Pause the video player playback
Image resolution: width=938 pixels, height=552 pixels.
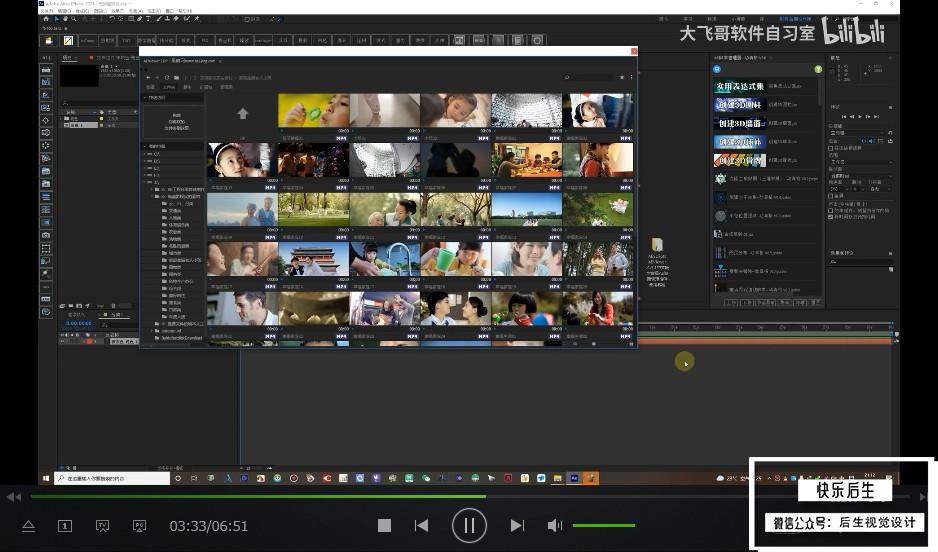(469, 526)
